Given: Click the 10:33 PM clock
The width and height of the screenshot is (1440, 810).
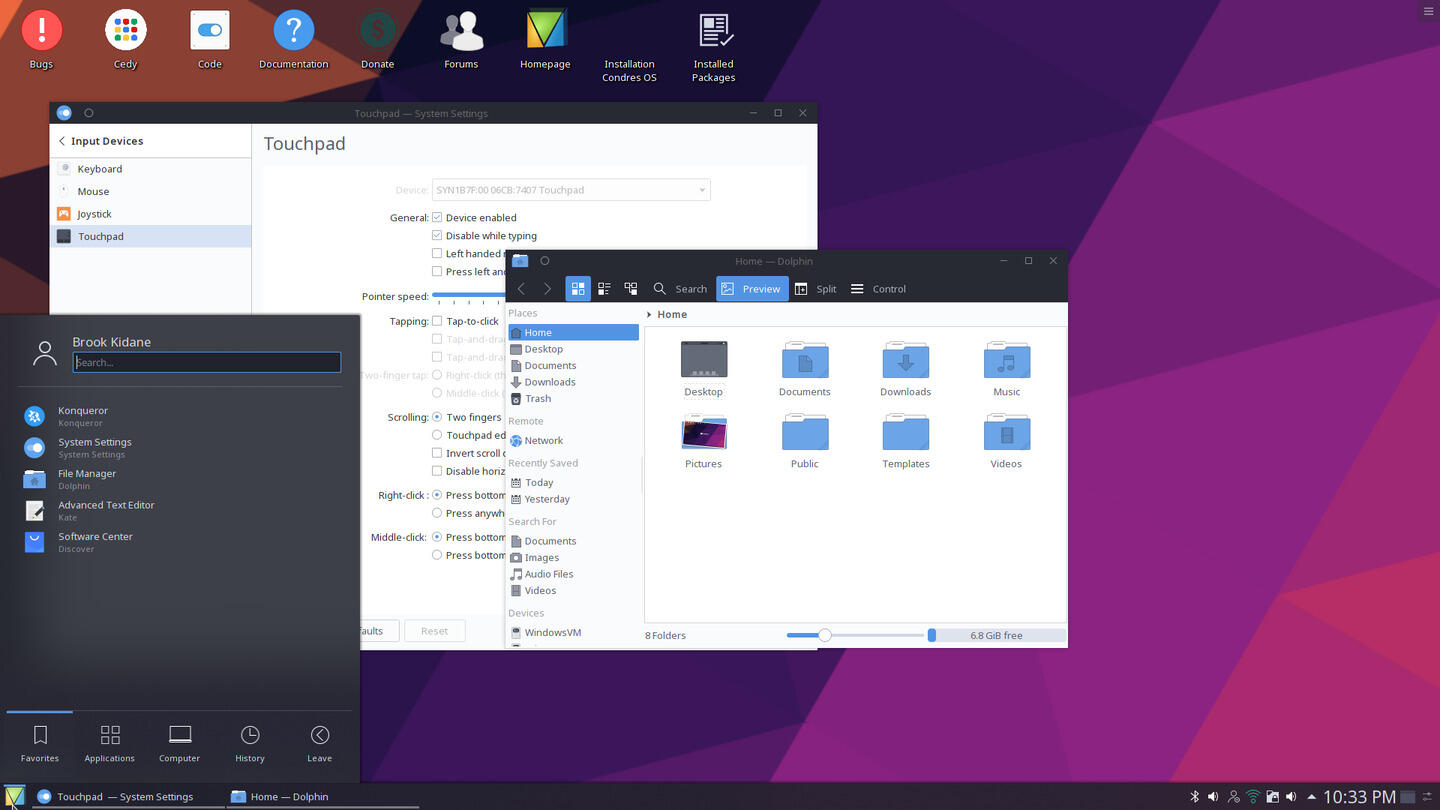Looking at the screenshot, I should (1359, 797).
